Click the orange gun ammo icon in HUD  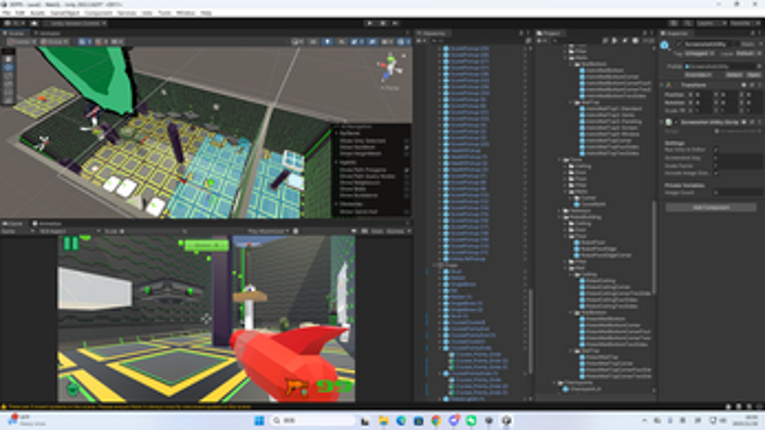(297, 388)
